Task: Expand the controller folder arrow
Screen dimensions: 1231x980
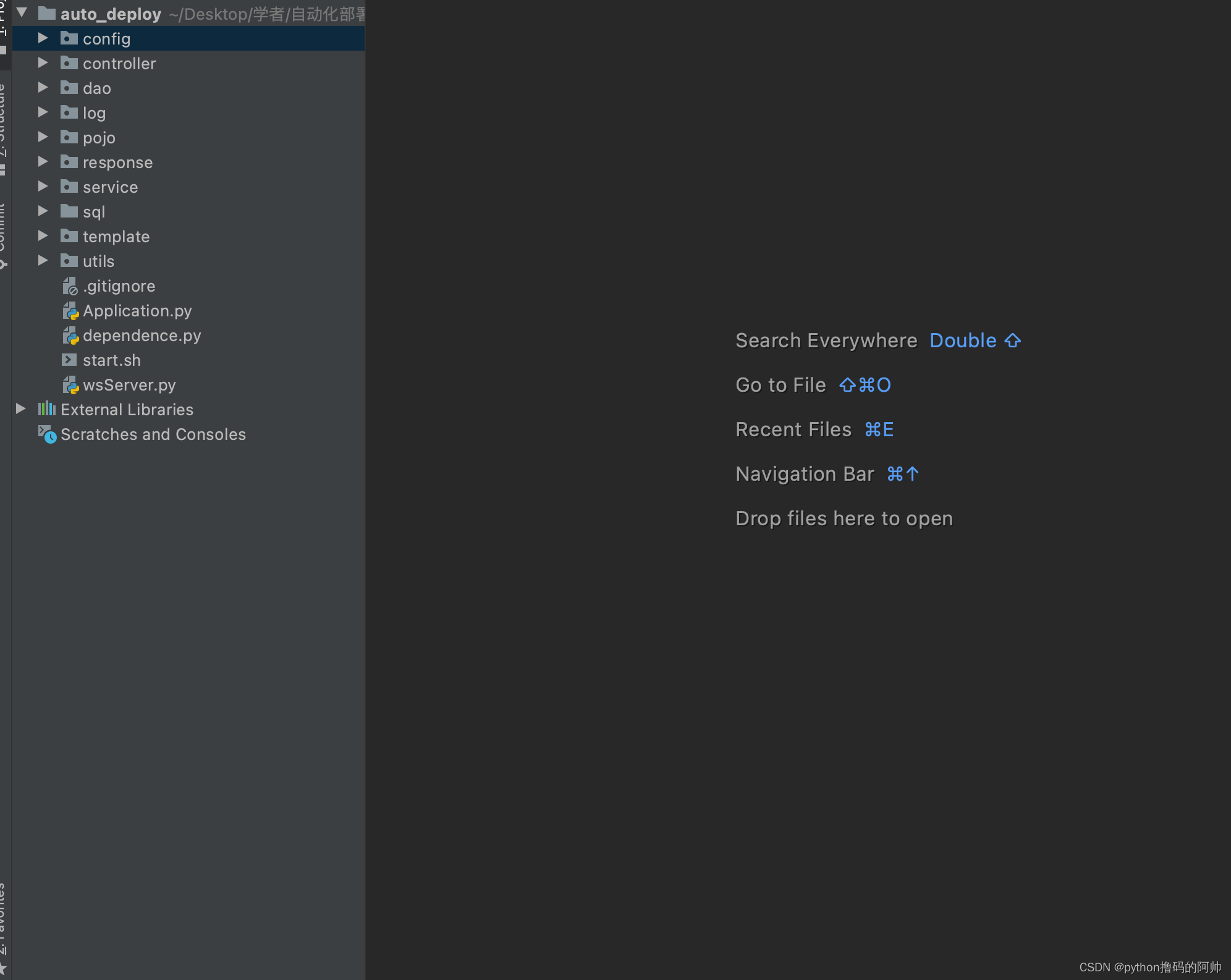Action: click(x=43, y=63)
